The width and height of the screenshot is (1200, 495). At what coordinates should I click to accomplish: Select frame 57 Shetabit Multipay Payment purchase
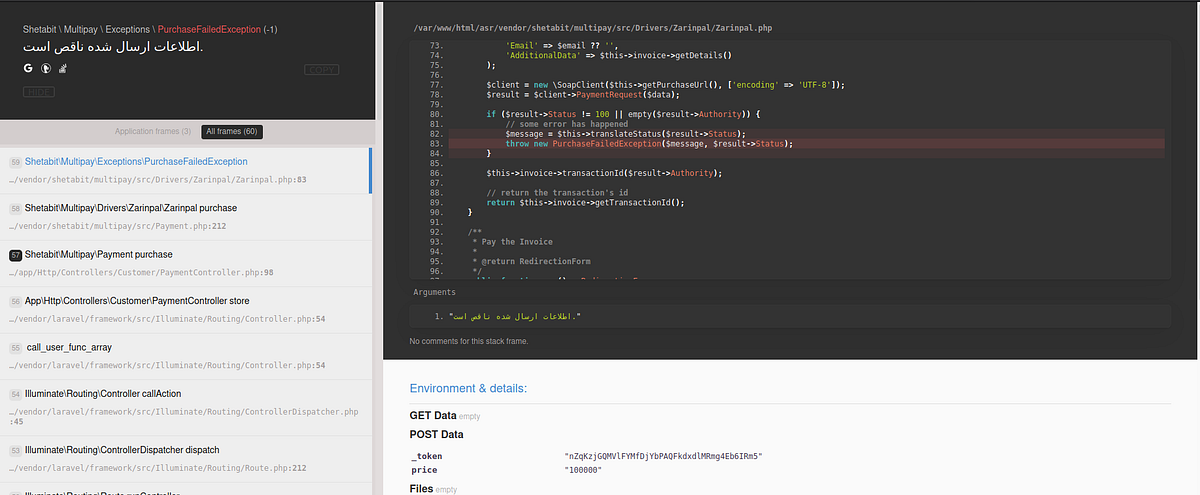click(185, 263)
